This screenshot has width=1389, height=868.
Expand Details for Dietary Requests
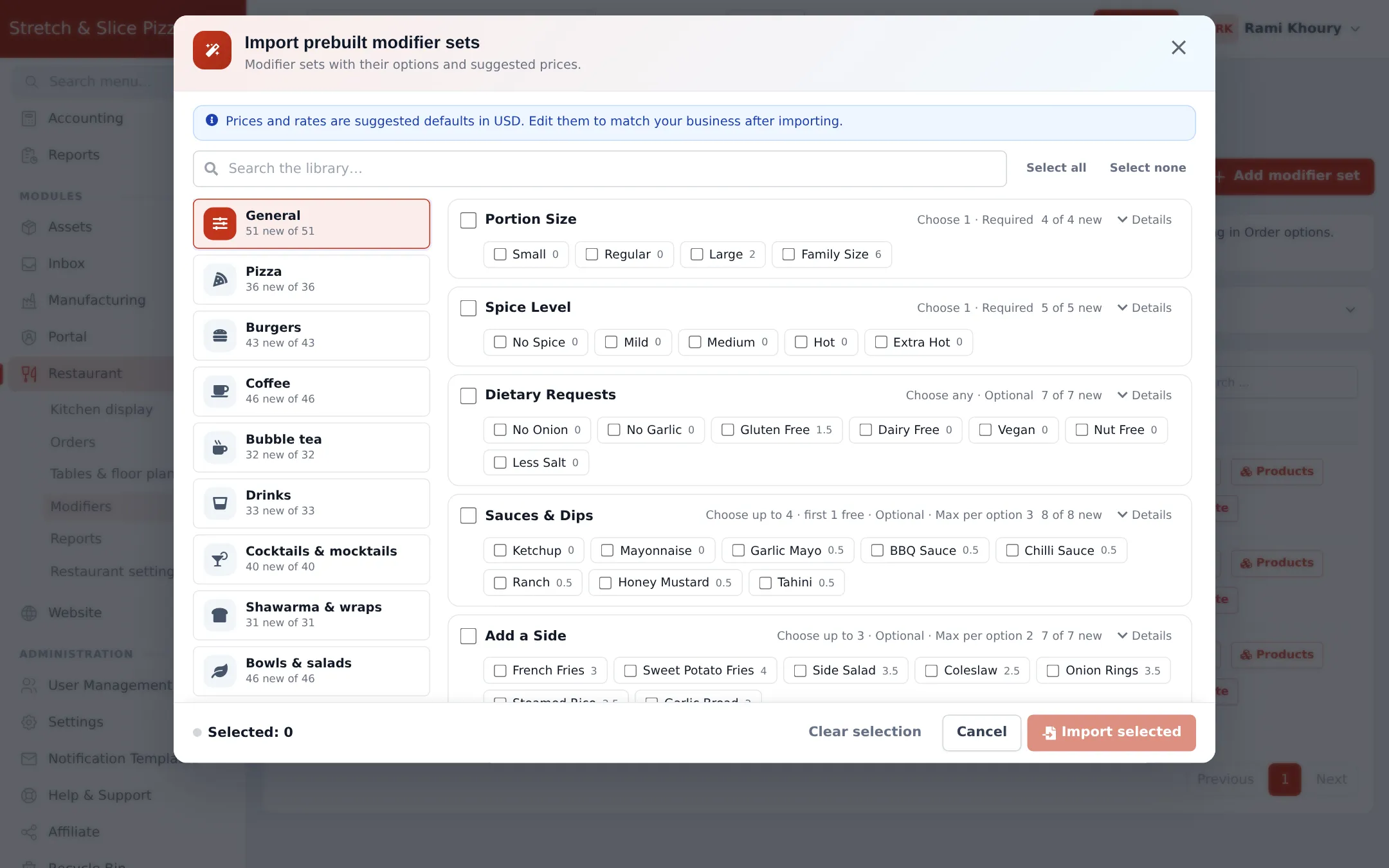(x=1144, y=395)
